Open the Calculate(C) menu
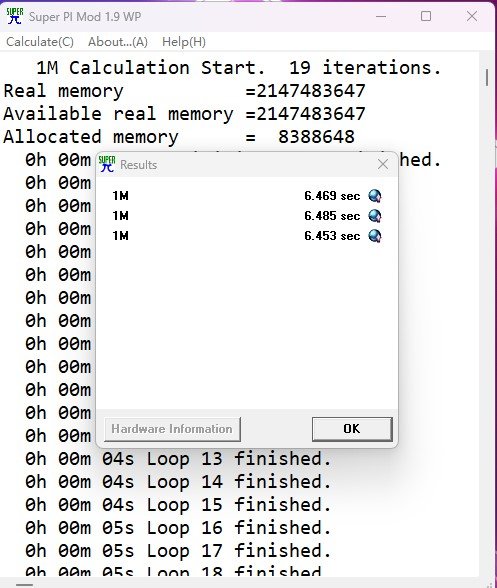497x588 pixels. [40, 42]
